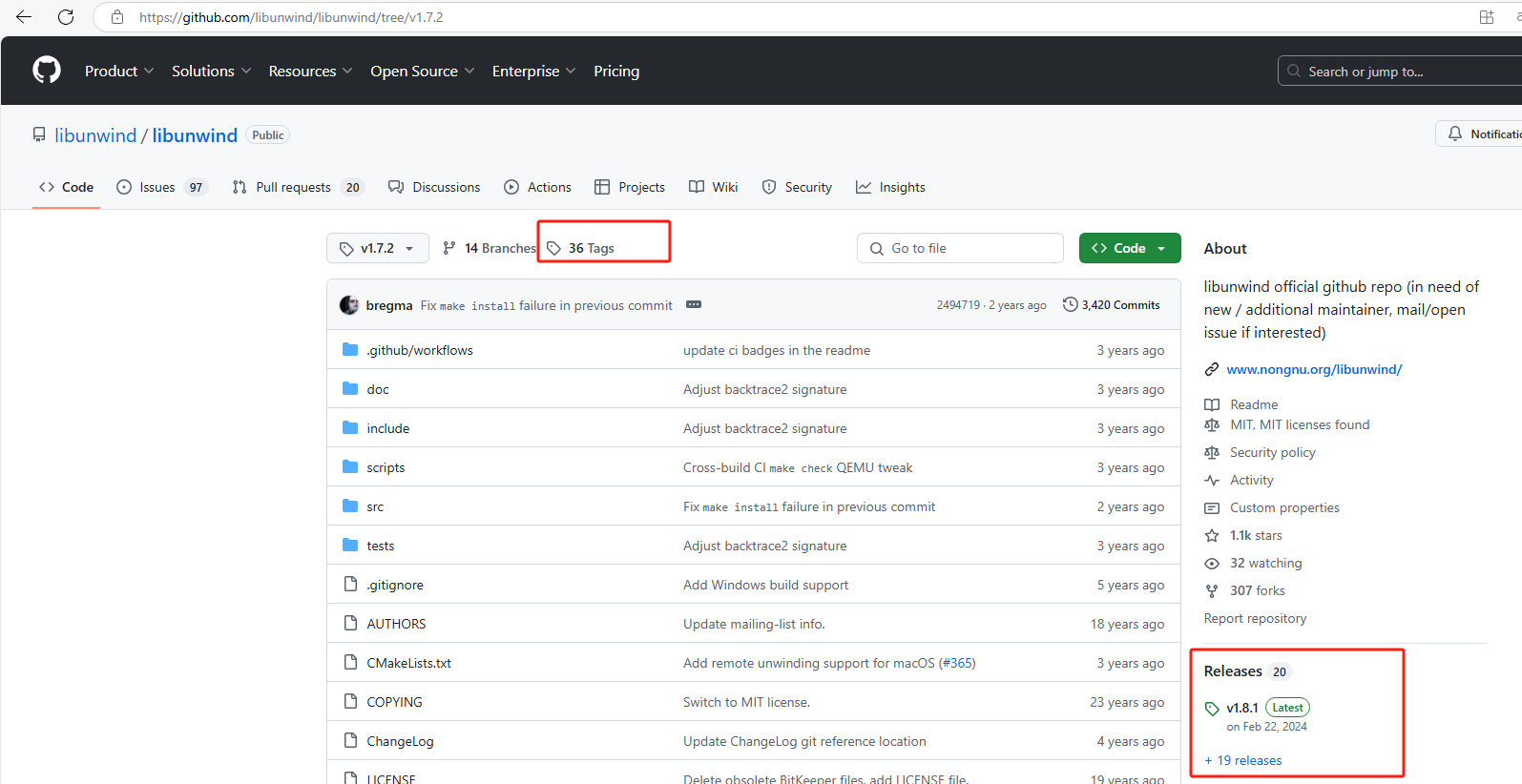The image size is (1522, 784).
Task: Open Custom properties link
Action: tap(1284, 507)
